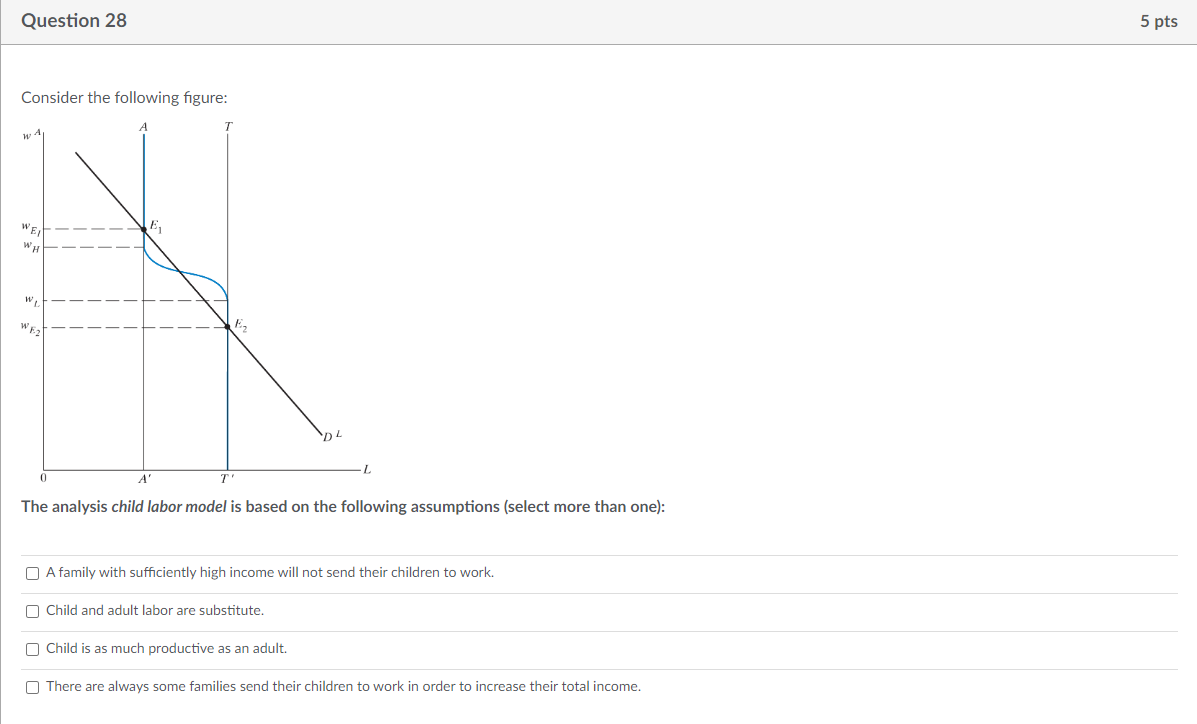This screenshot has width=1197, height=724.
Task: Click the origin point 0 of the graph
Action: click(43, 478)
